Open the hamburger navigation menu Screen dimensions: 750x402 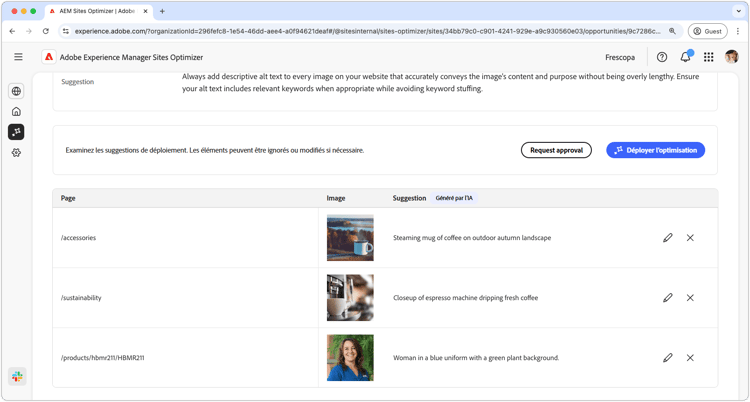18,57
